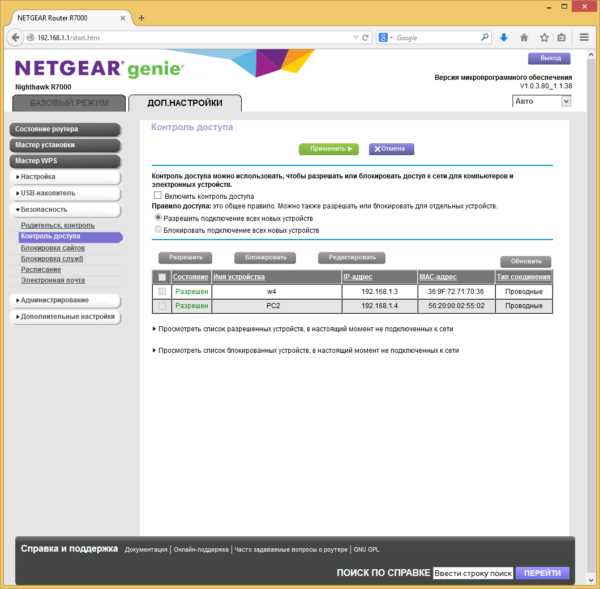Bookmark the page with the star icon
The width and height of the screenshot is (600, 589).
pyautogui.click(x=544, y=38)
